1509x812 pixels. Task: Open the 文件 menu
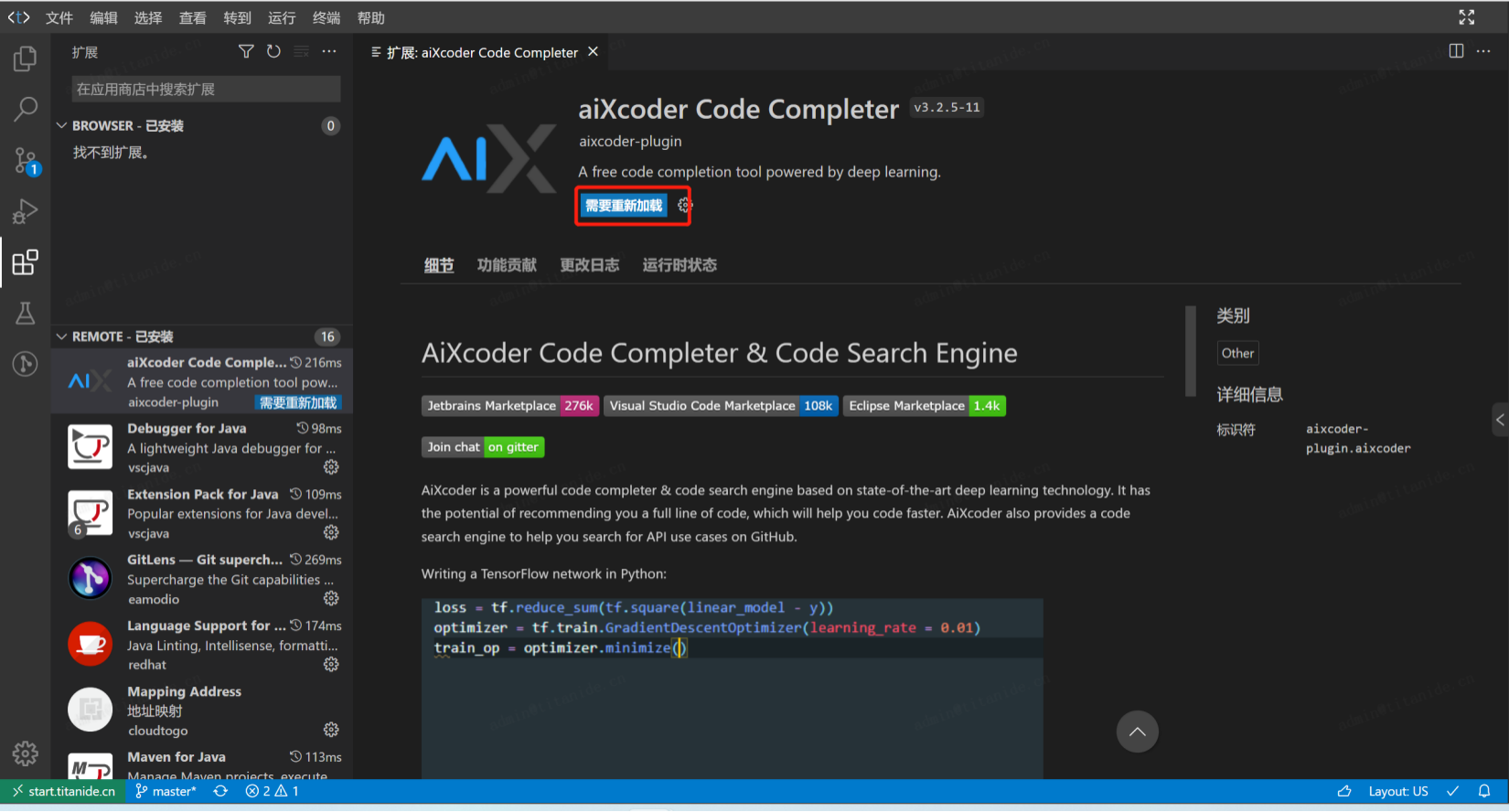pyautogui.click(x=59, y=17)
